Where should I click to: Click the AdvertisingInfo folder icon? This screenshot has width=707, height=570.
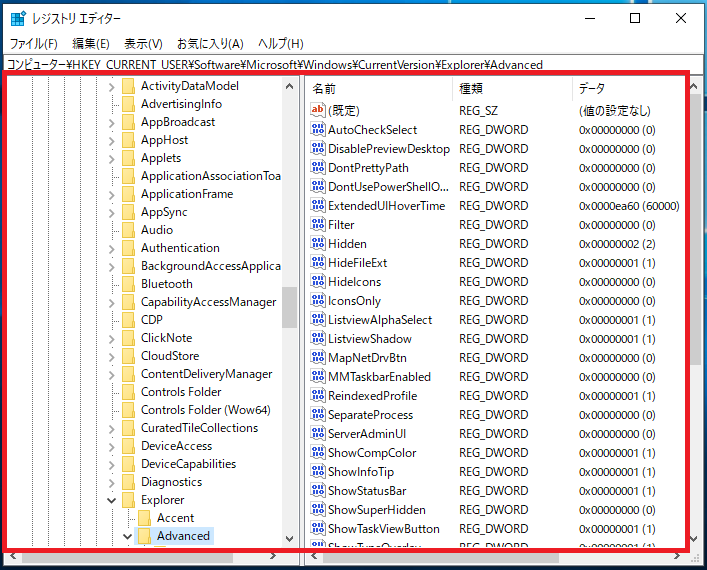point(129,104)
